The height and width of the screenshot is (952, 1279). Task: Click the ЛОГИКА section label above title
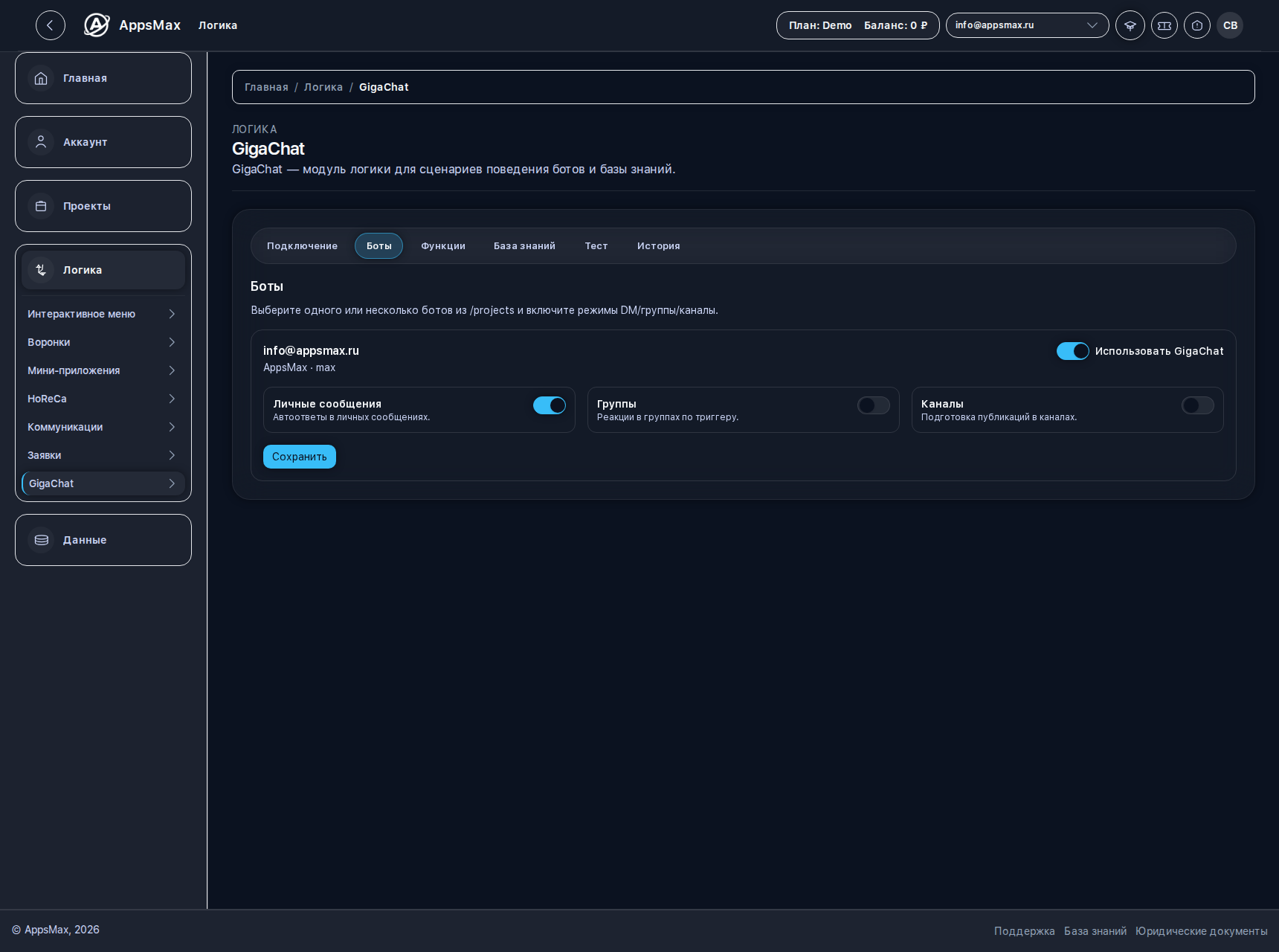tap(254, 129)
